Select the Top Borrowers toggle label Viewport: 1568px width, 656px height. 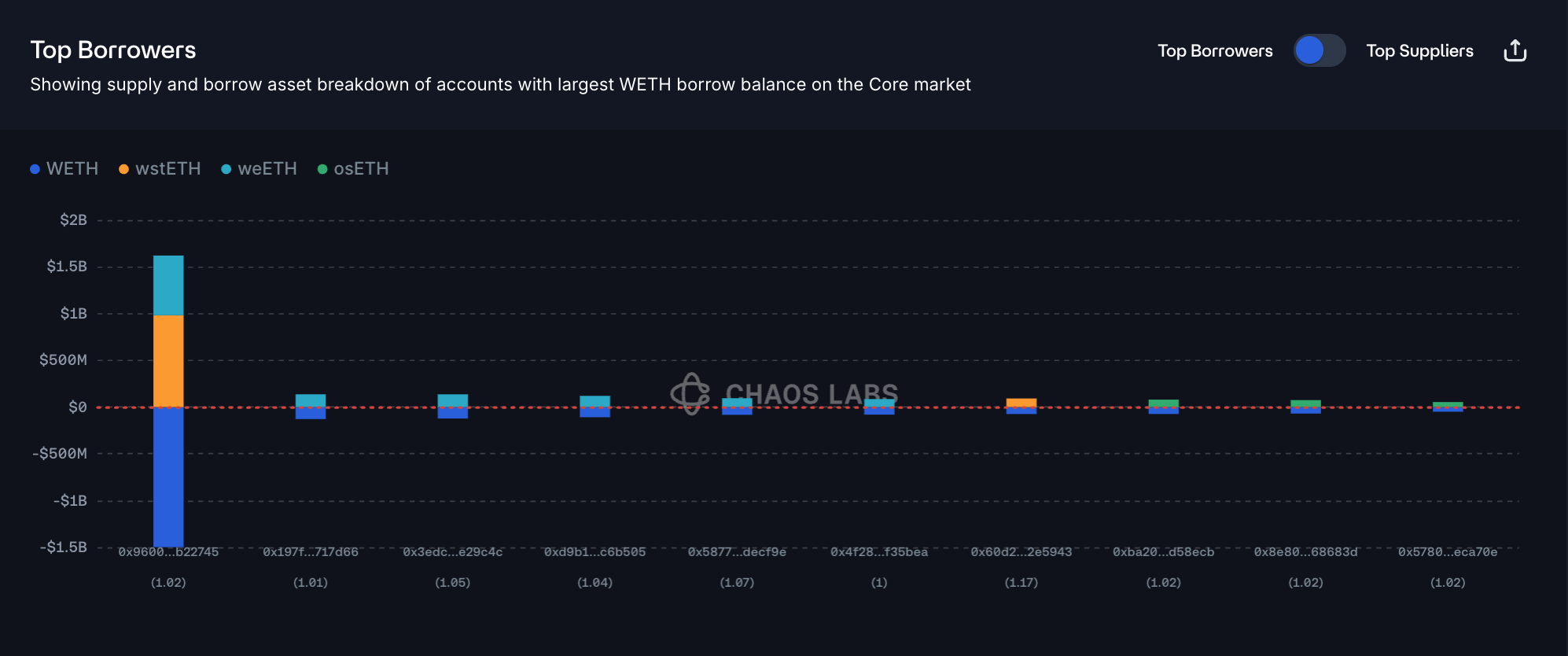1215,51
